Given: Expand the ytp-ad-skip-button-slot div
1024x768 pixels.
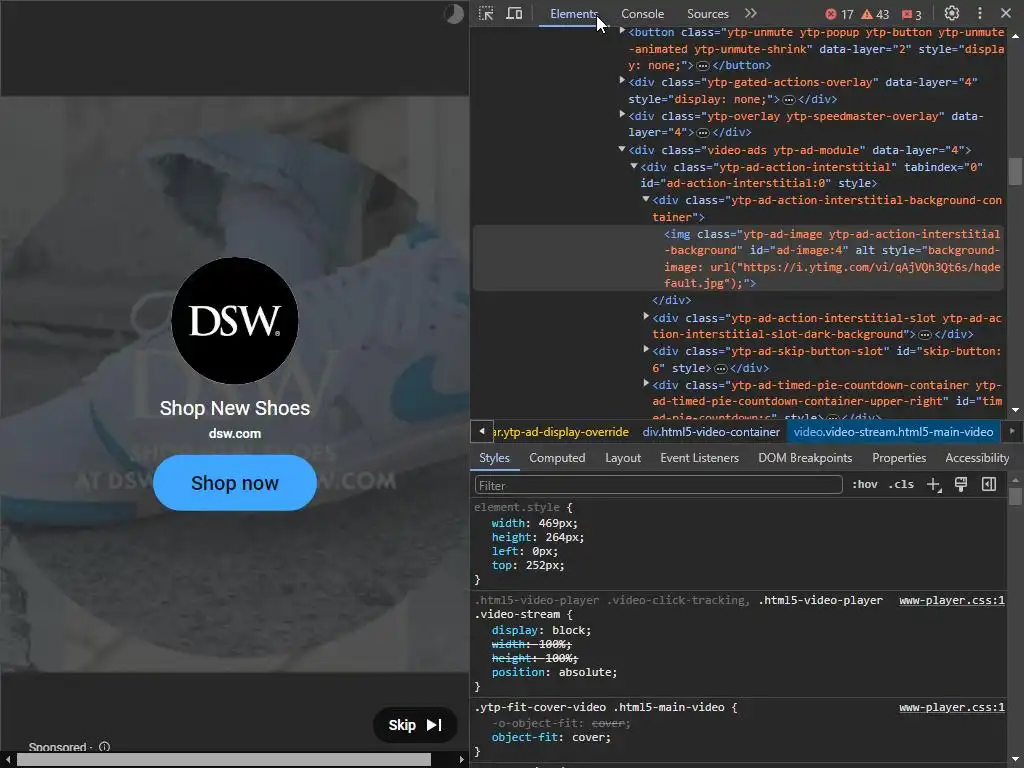Looking at the screenshot, I should 646,349.
